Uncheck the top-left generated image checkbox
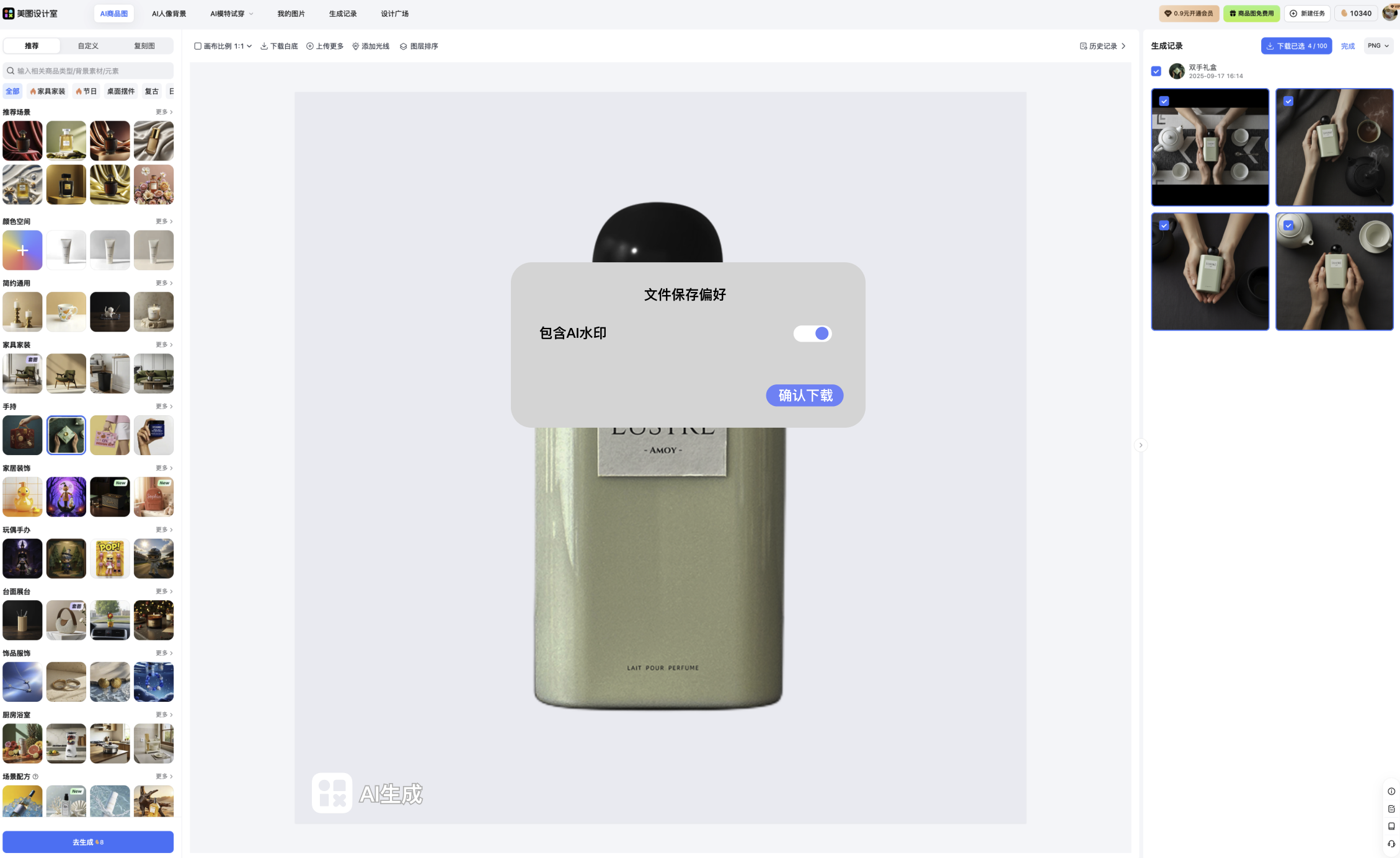The width and height of the screenshot is (1400, 858). (1164, 101)
